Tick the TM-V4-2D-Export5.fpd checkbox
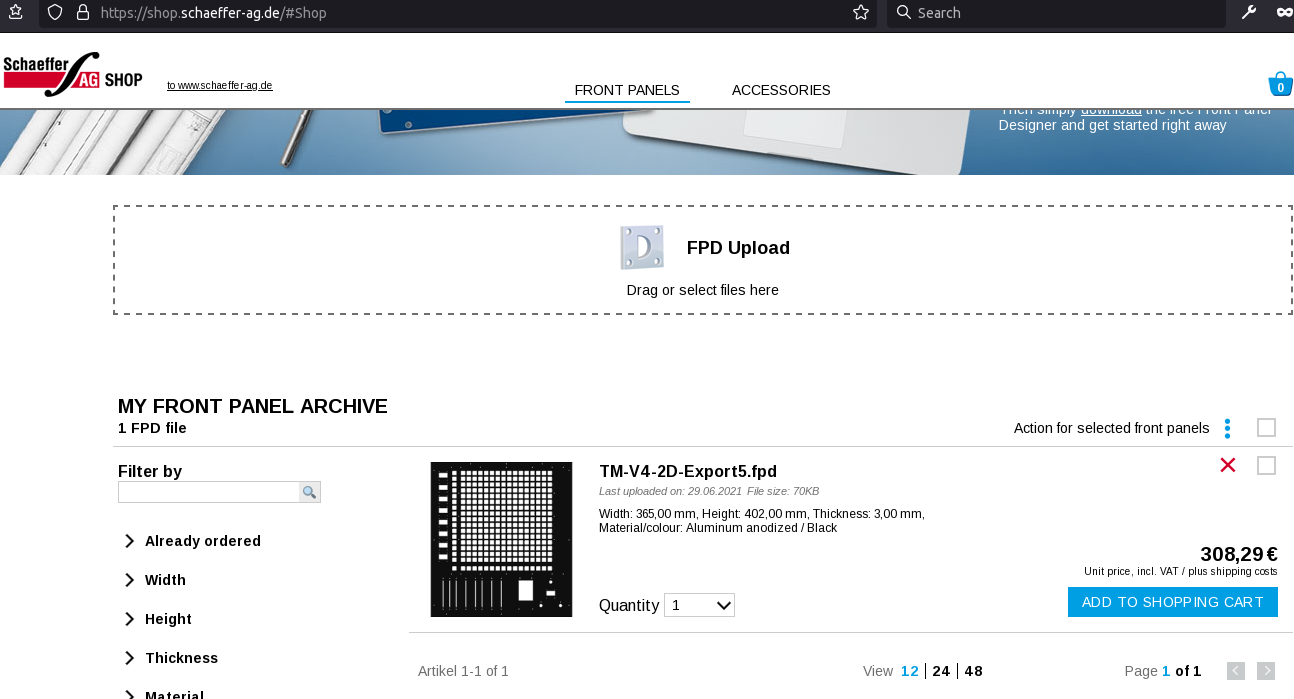 [x=1266, y=465]
